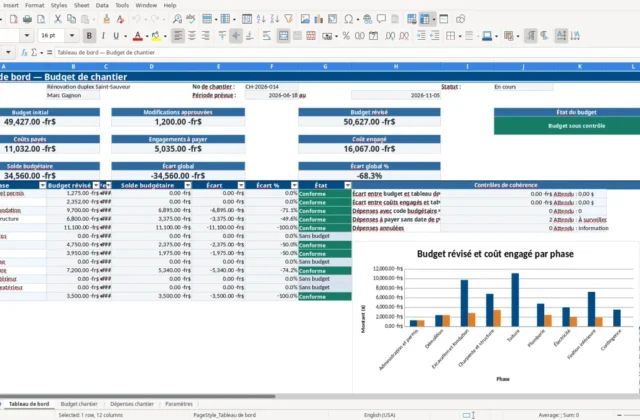Toggle Align Left
This screenshot has width=640, height=420.
point(178,36)
